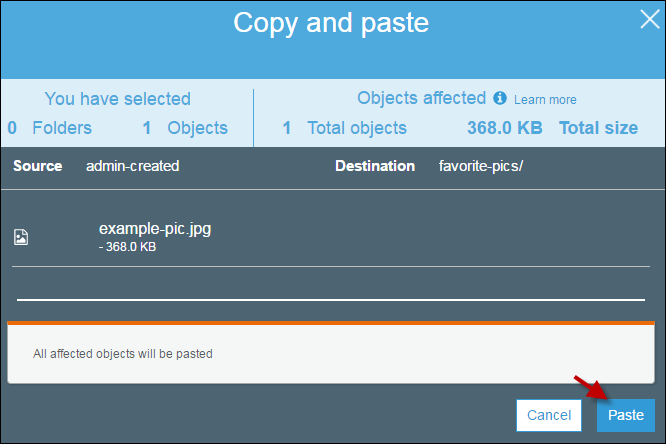The height and width of the screenshot is (444, 666).
Task: Click the Copy and paste dialog title
Action: point(331,23)
